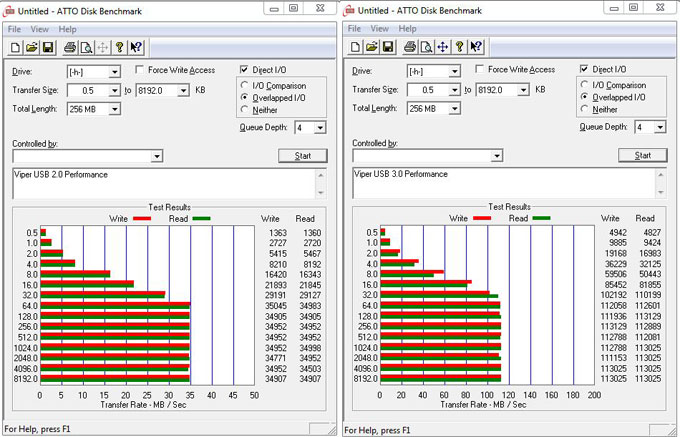Enable Force Write Access in right window
This screenshot has height=437, width=680.
coord(479,69)
